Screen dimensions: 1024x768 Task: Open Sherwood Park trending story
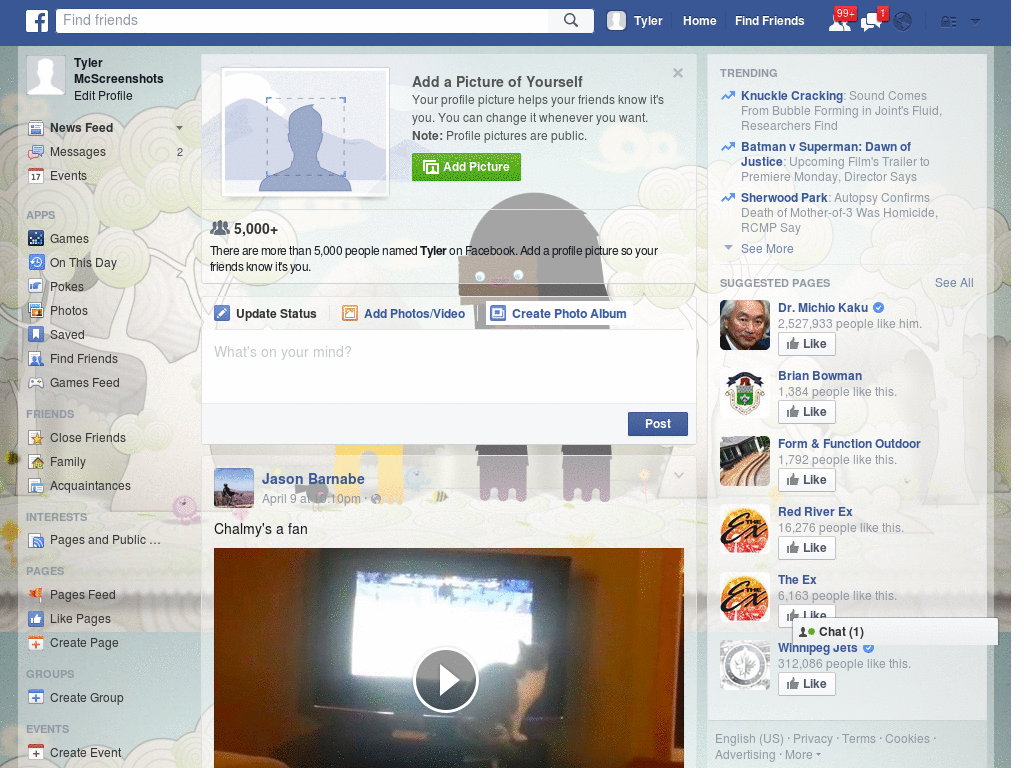point(784,198)
